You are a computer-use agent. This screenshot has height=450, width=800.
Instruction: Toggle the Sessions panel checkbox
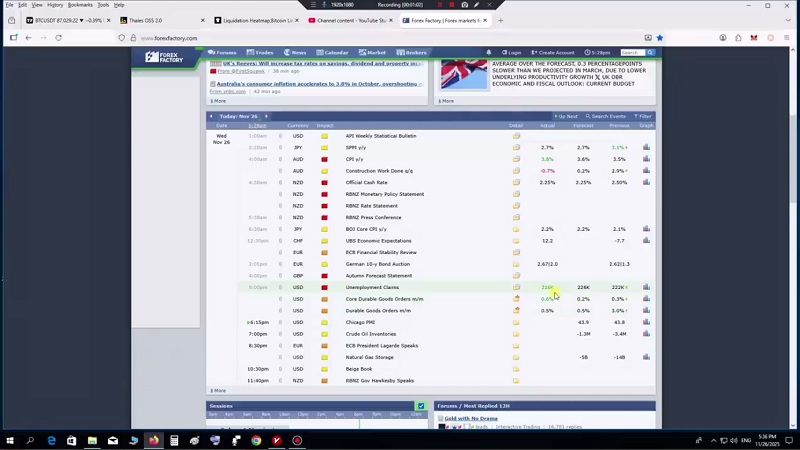tap(420, 406)
